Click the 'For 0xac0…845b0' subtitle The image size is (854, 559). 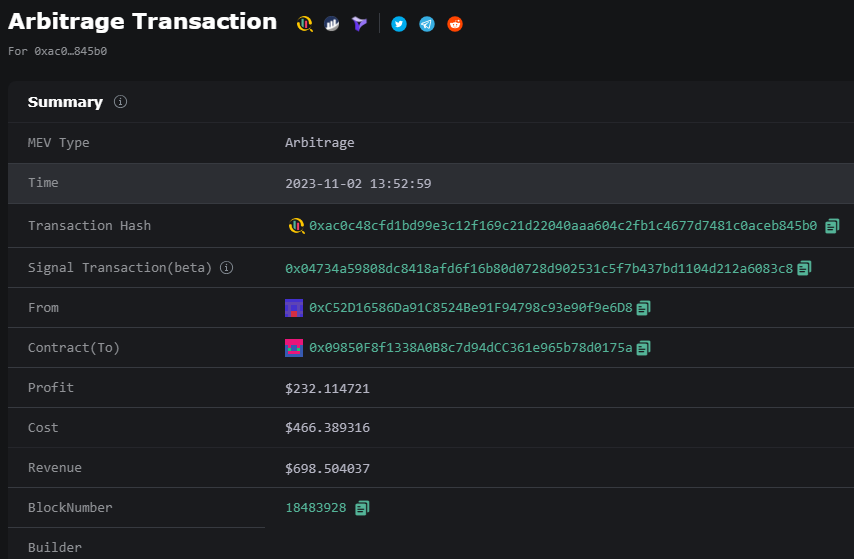(58, 51)
